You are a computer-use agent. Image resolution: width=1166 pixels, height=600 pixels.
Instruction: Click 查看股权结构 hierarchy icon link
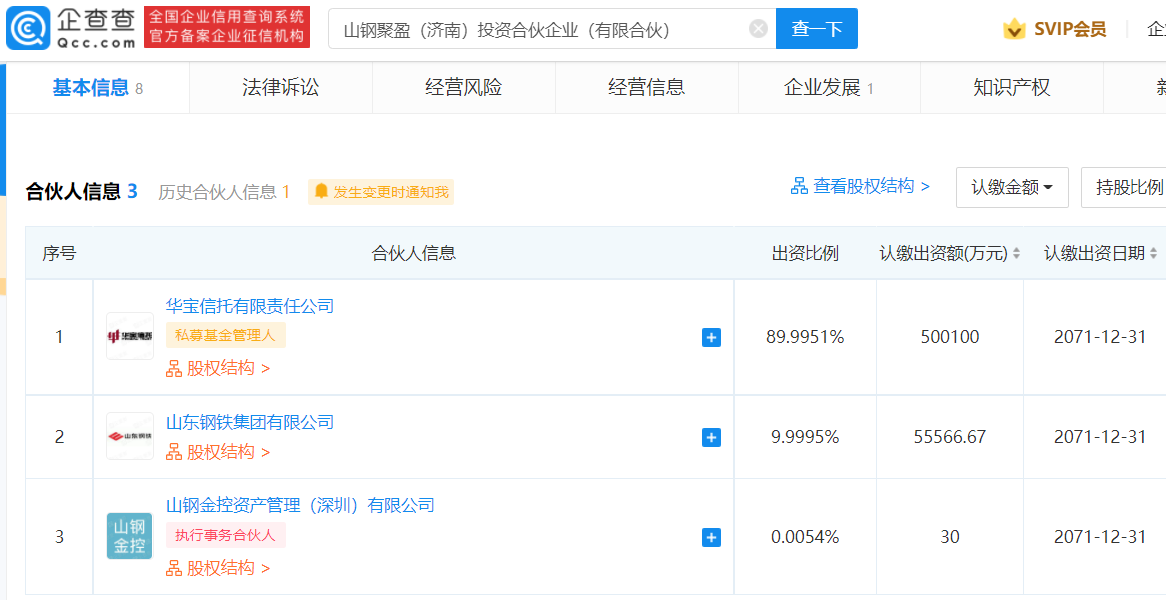(799, 186)
